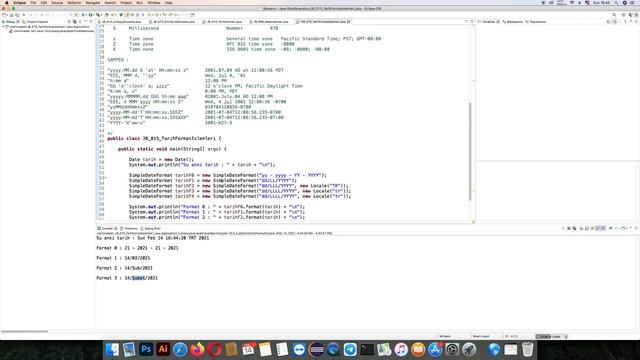Switch to the Project Explorer tab
The image size is (640, 360).
pos(36,22)
